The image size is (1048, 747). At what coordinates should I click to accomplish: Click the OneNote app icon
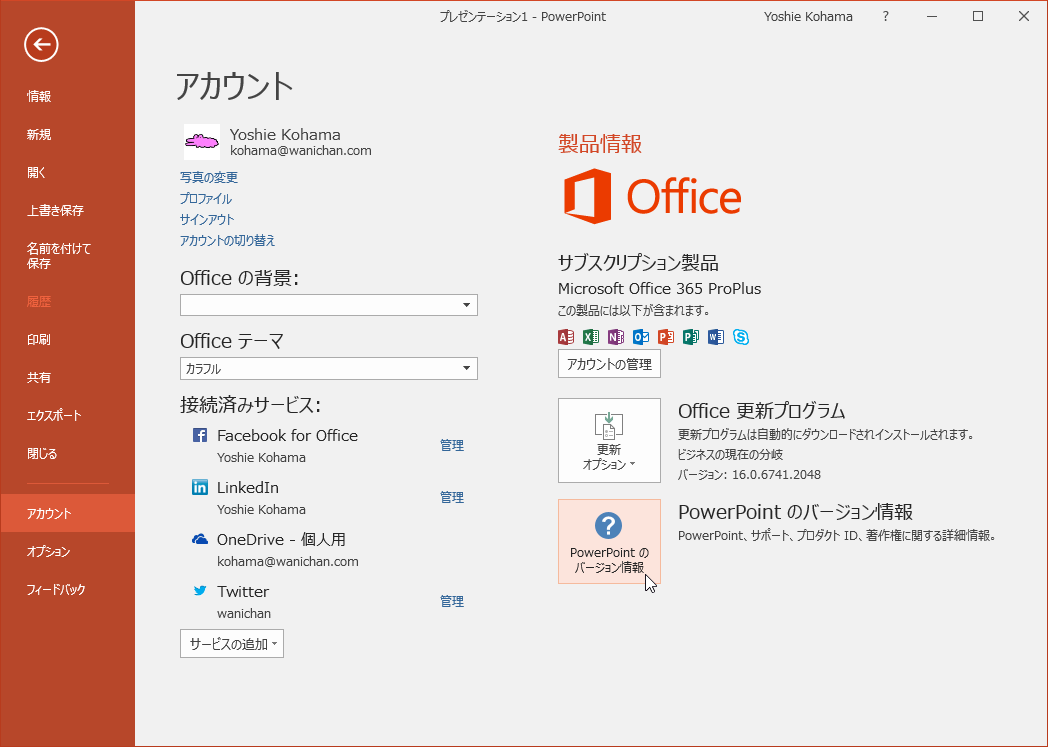pos(616,337)
